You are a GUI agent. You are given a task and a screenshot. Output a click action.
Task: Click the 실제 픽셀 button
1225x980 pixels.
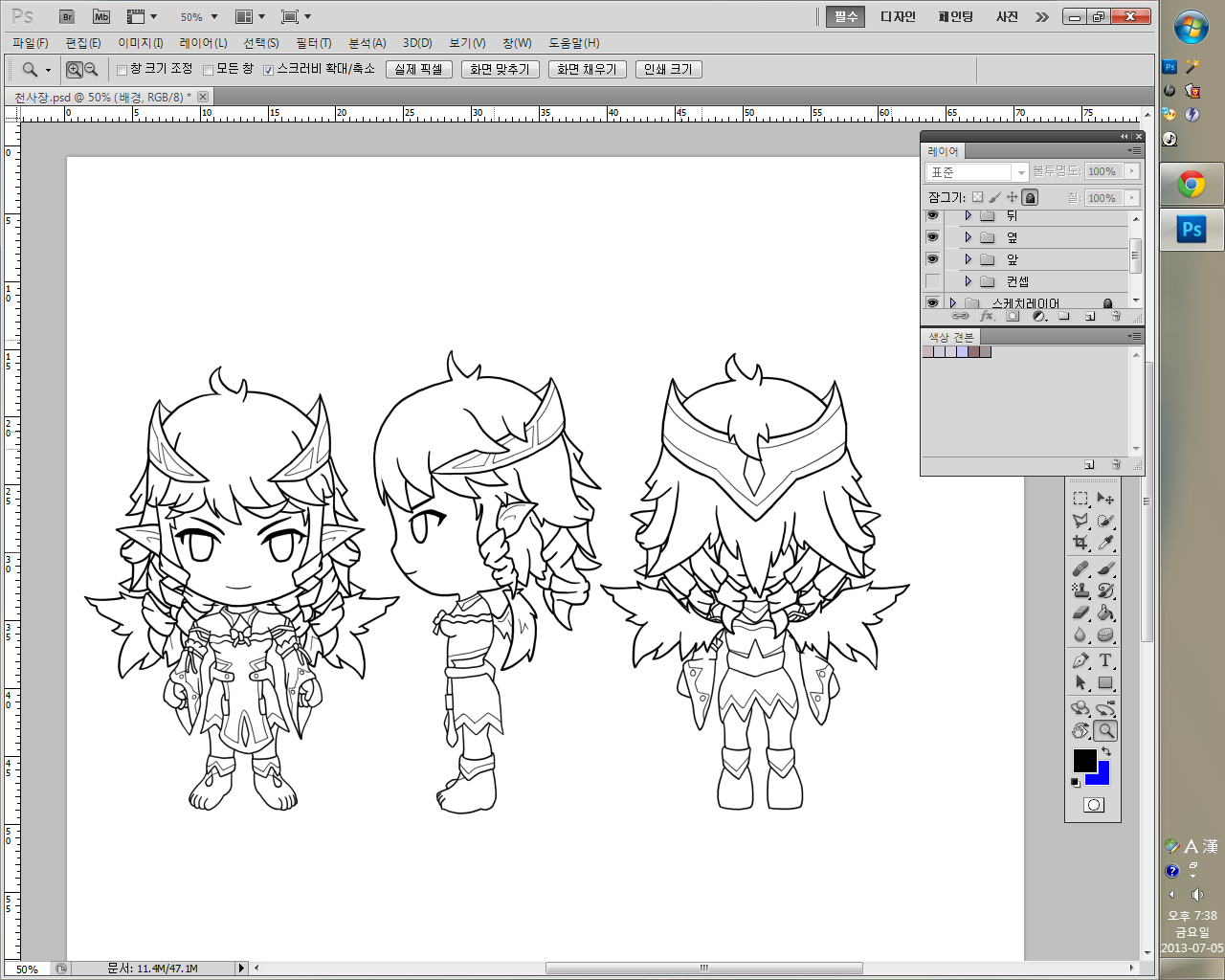418,69
